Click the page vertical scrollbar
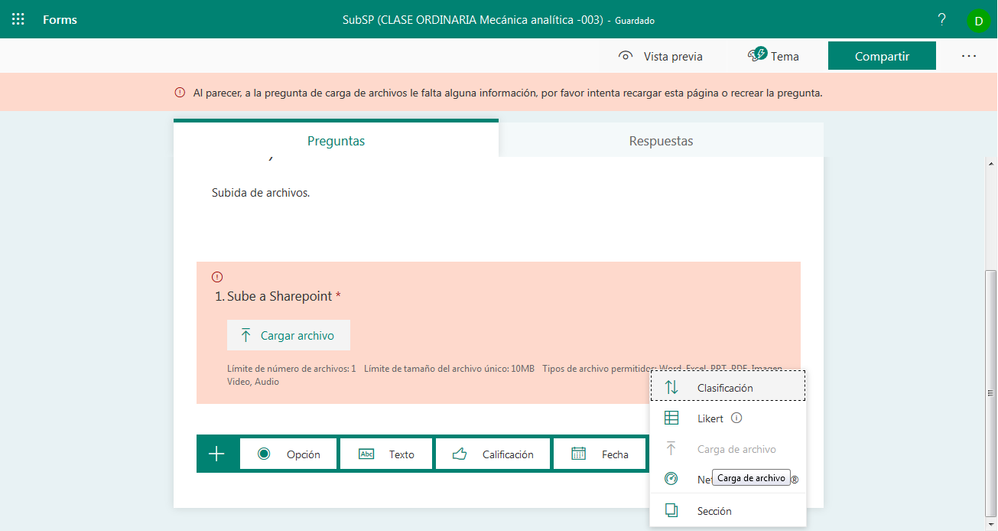The height and width of the screenshot is (531, 998). click(990, 392)
